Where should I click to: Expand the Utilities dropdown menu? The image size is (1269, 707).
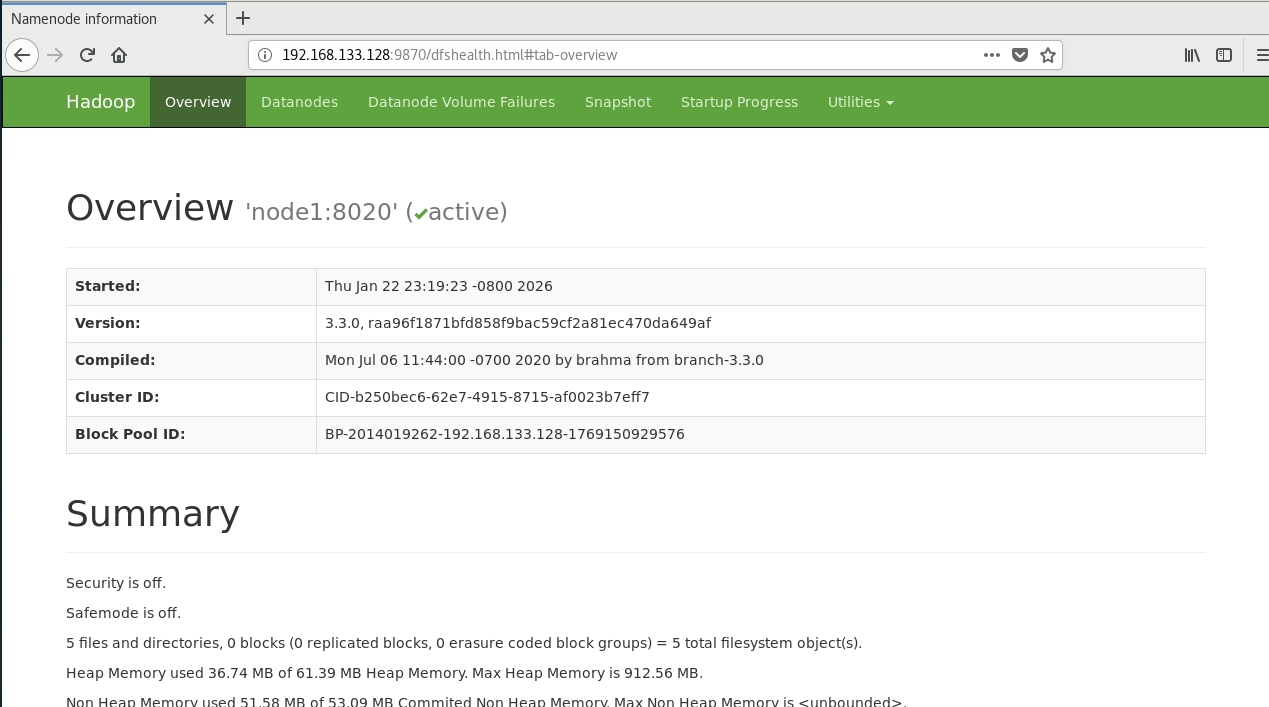point(860,102)
